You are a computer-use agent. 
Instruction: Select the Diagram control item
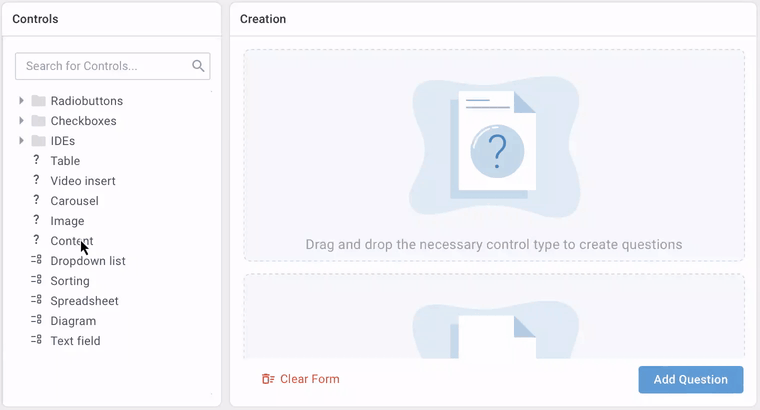point(73,321)
